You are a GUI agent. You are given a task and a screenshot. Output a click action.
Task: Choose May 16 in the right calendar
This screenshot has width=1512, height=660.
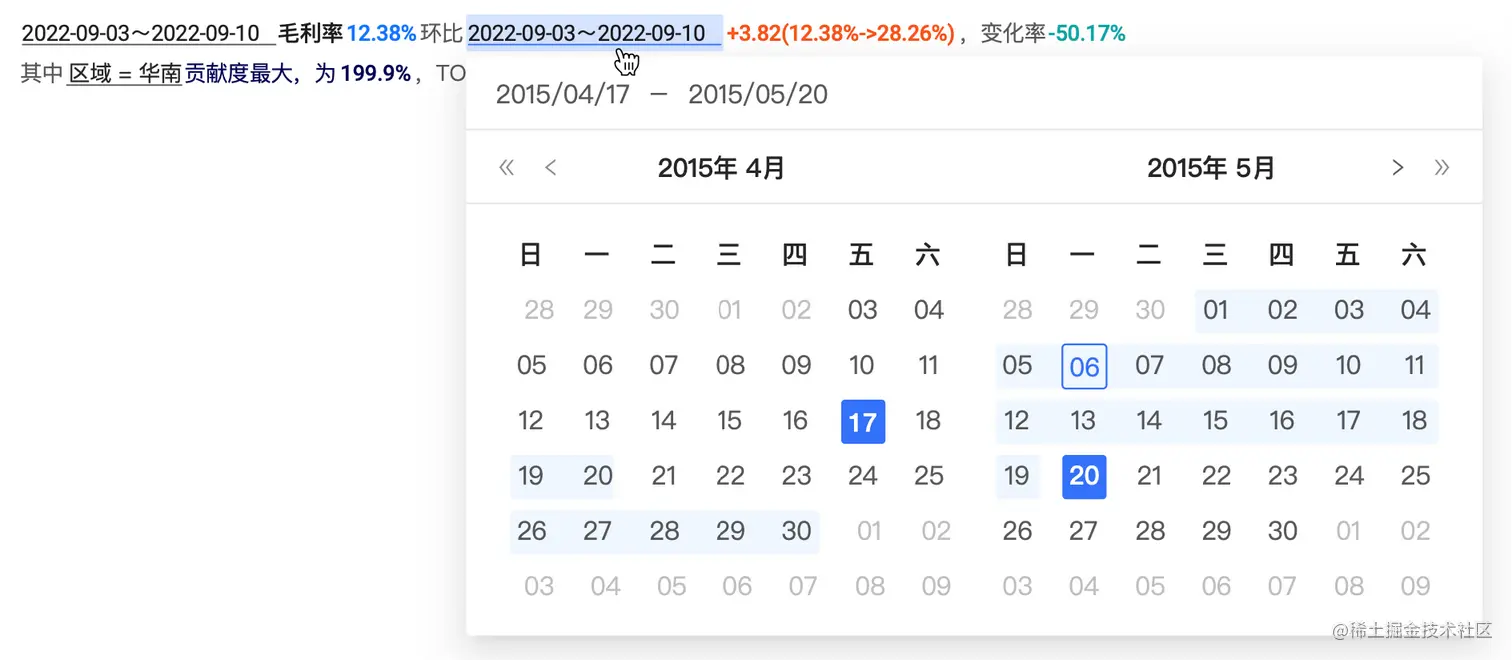(1282, 422)
